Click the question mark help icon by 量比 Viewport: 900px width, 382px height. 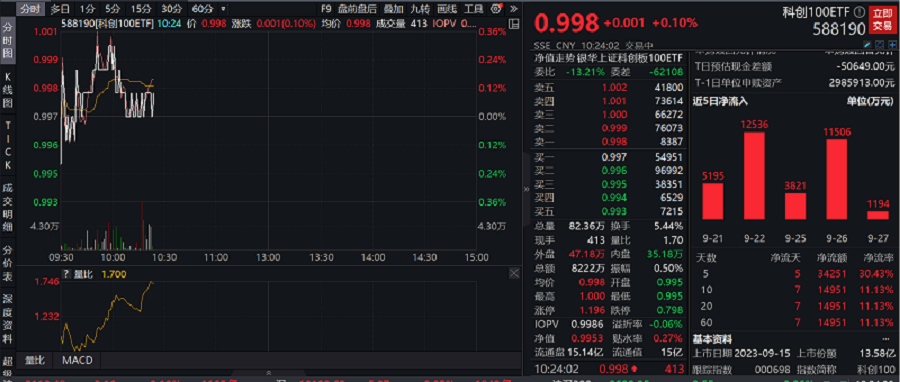65,274
